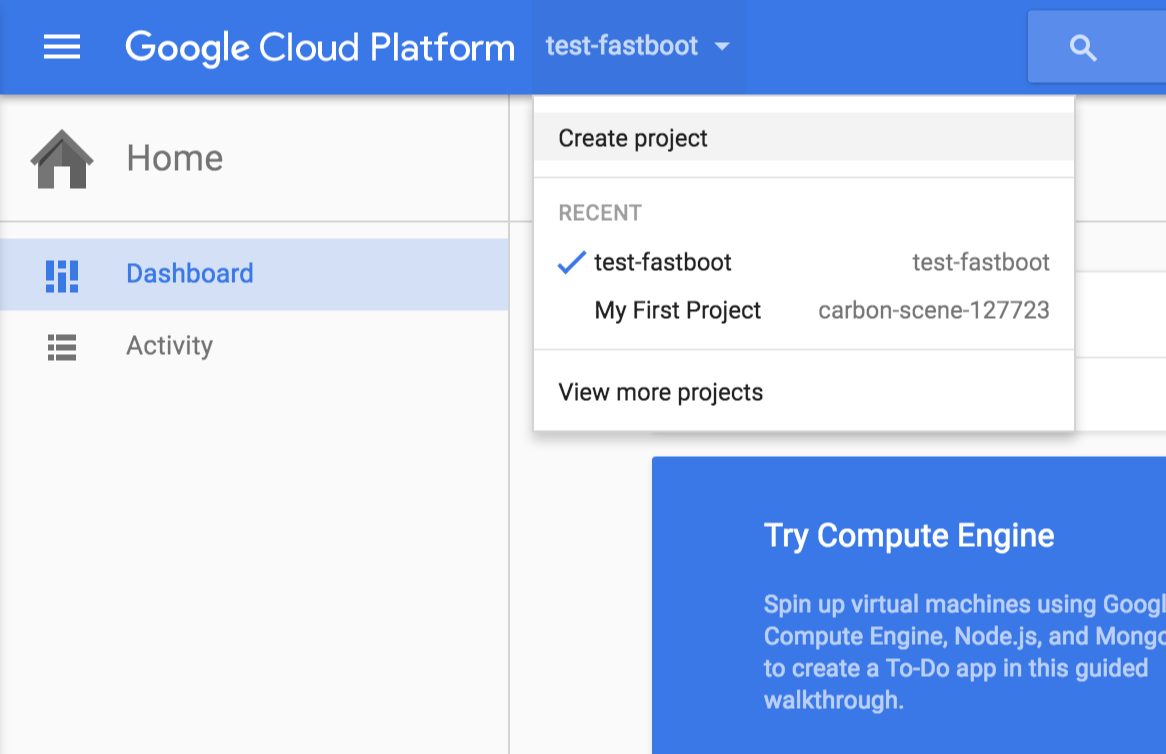The image size is (1166, 754).
Task: Switch to the Dashboard sidebar item
Action: 190,273
